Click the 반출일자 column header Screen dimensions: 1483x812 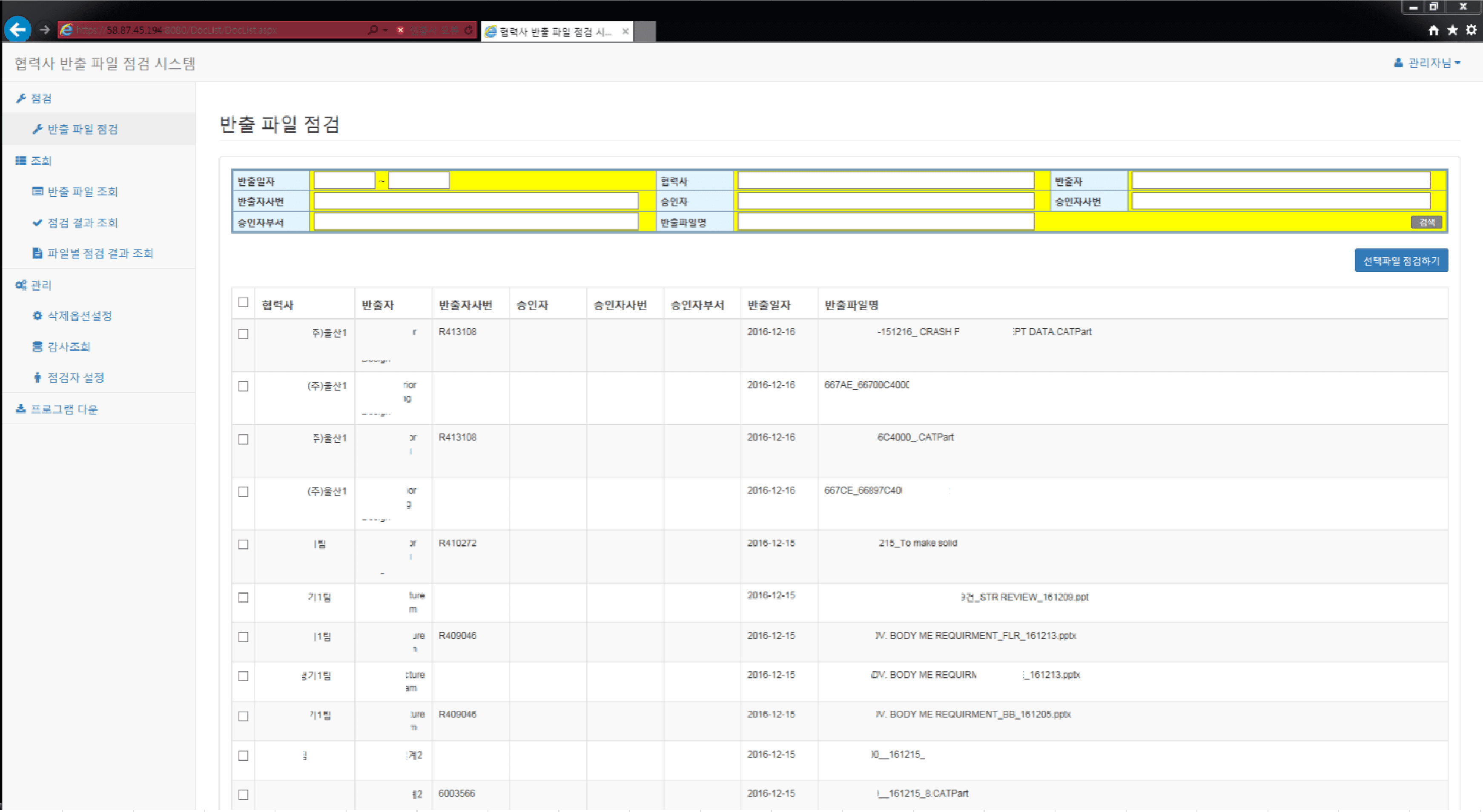click(x=769, y=305)
